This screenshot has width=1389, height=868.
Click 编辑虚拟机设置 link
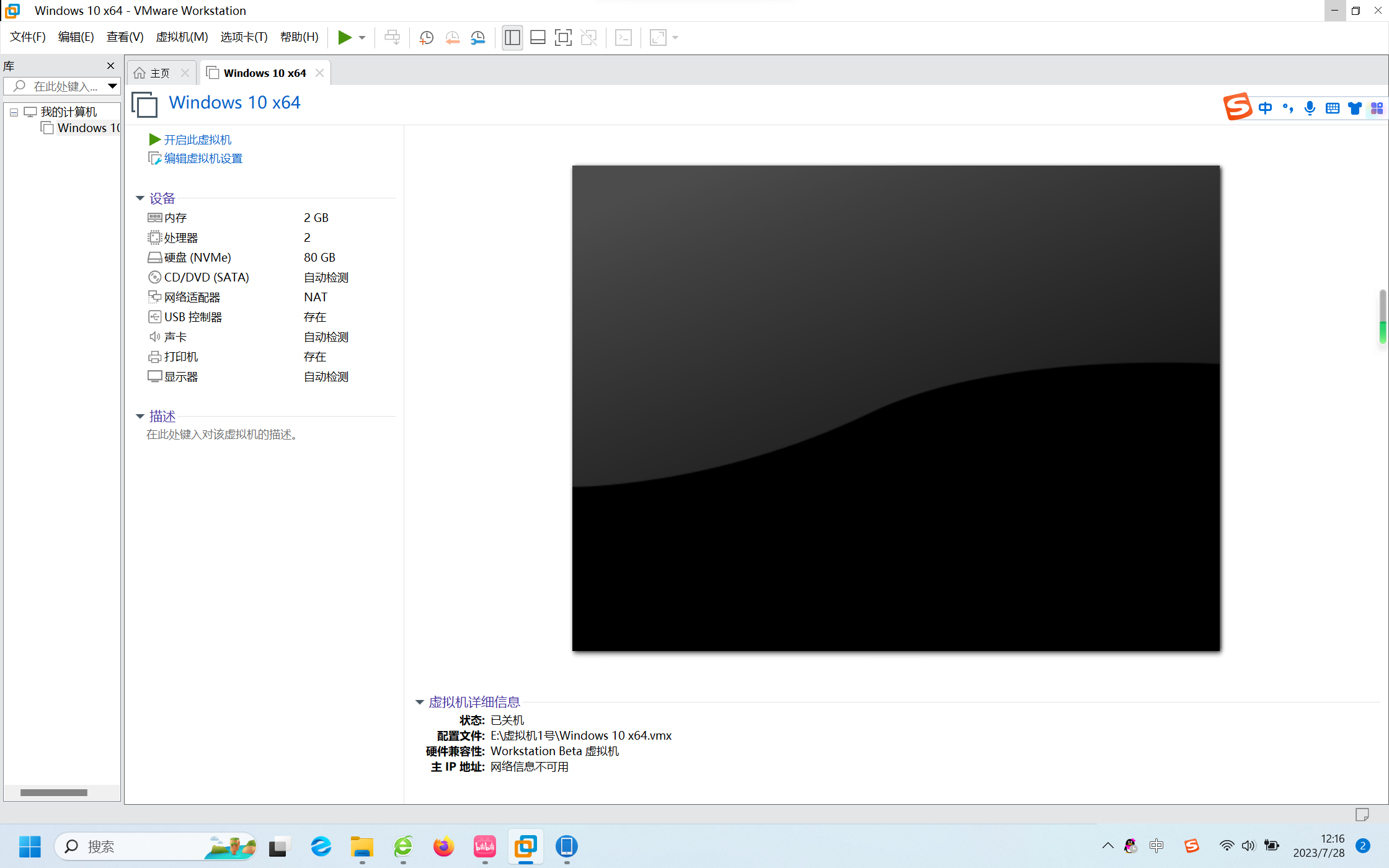tap(203, 159)
